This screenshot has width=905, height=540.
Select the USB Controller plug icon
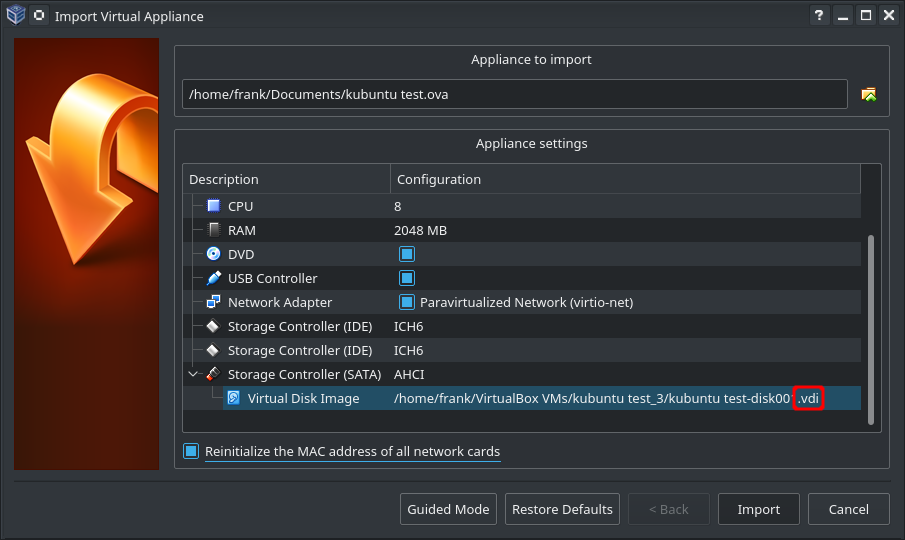(214, 278)
